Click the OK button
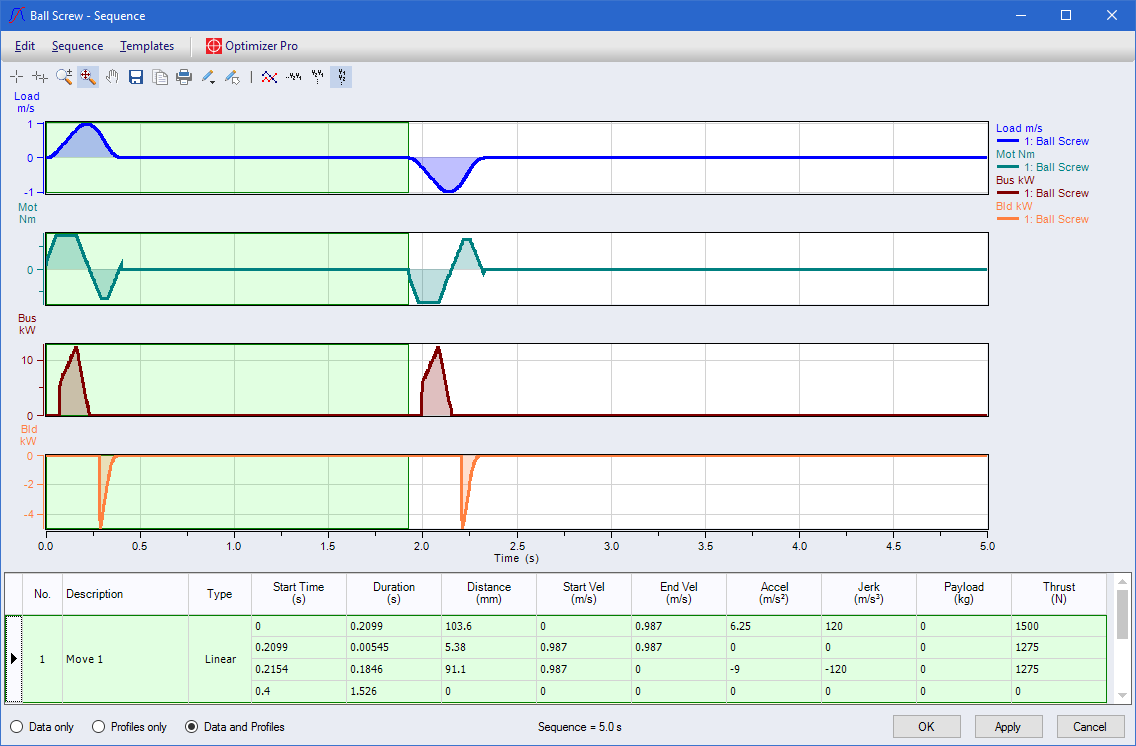Image resolution: width=1136 pixels, height=746 pixels. pyautogui.click(x=926, y=727)
